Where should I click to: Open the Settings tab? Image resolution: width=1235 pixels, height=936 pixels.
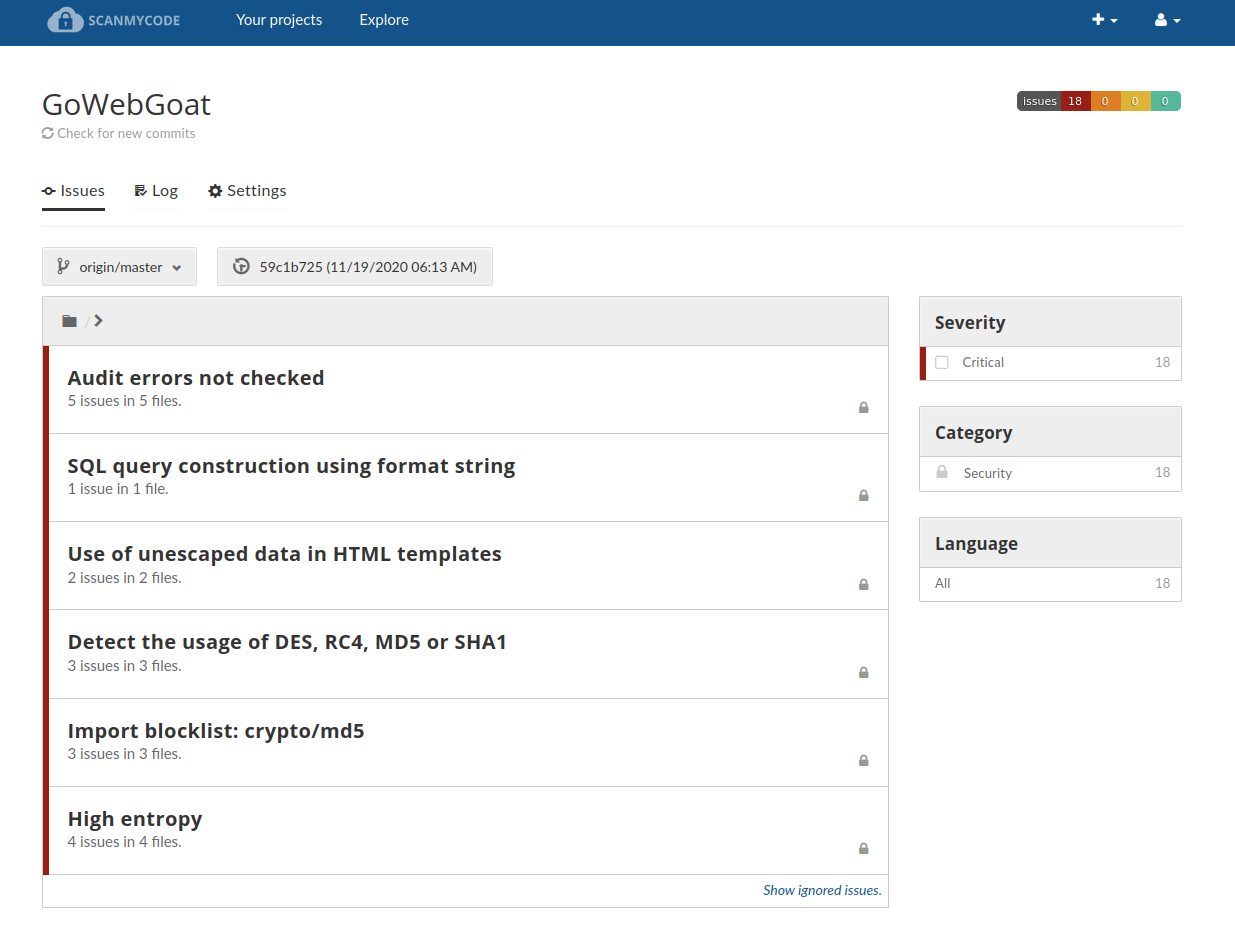click(247, 191)
